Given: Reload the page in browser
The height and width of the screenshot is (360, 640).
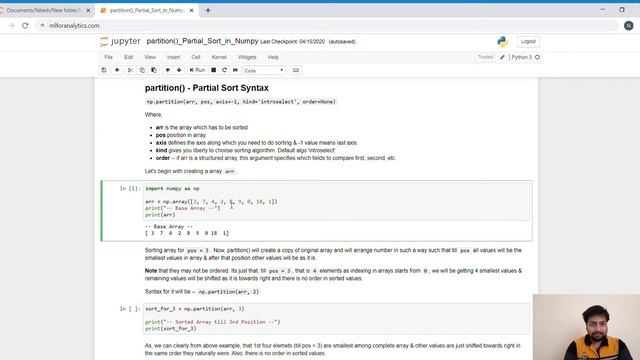Looking at the screenshot, I should coord(25,25).
